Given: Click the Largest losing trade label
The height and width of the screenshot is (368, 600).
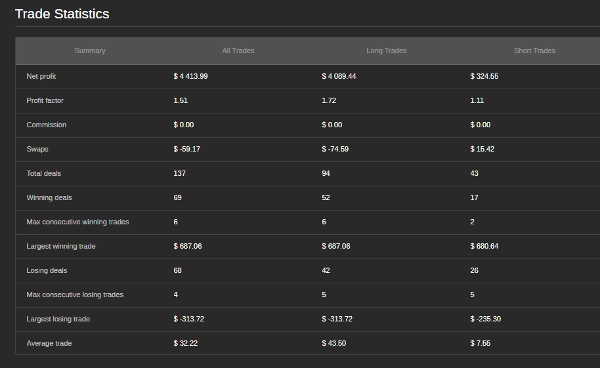Looking at the screenshot, I should [x=58, y=319].
